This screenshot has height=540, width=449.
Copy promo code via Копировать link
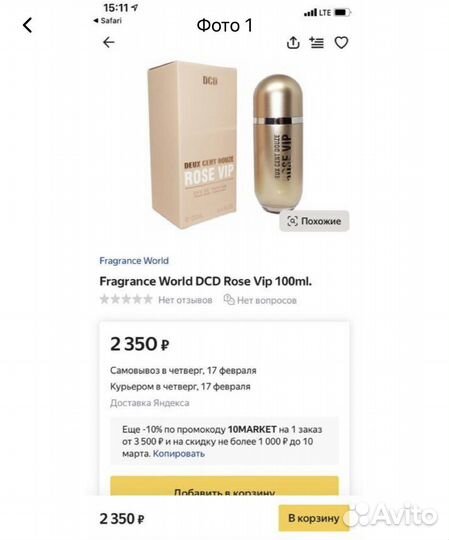click(179, 454)
